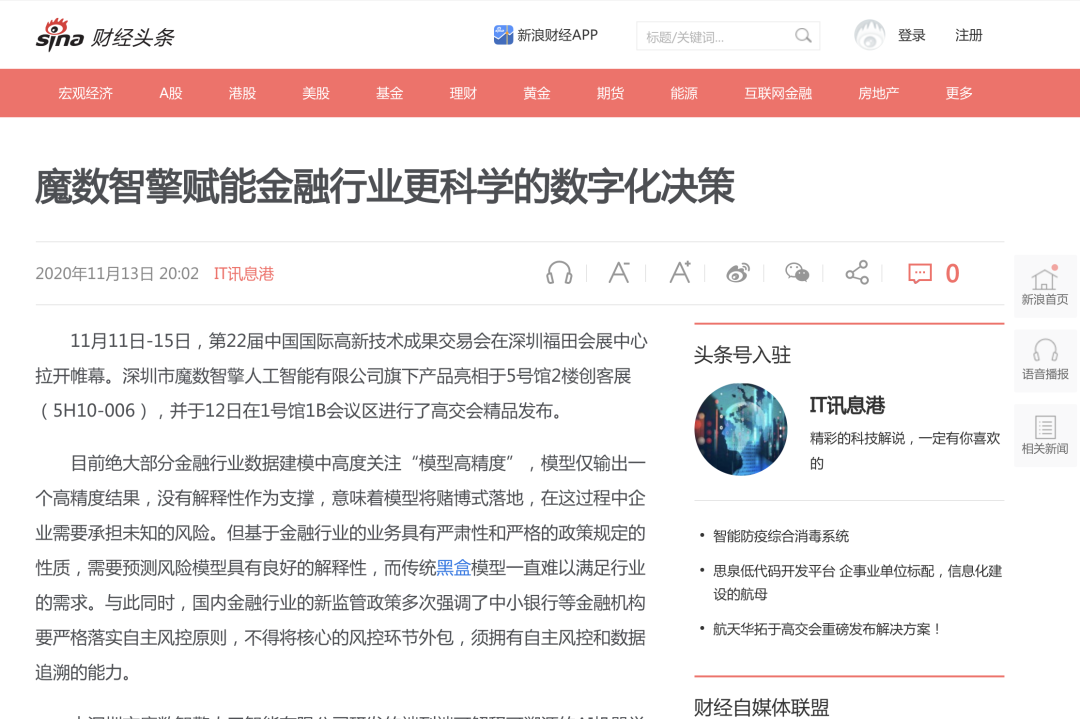Click the 登录 link
This screenshot has width=1080, height=719.
click(911, 35)
